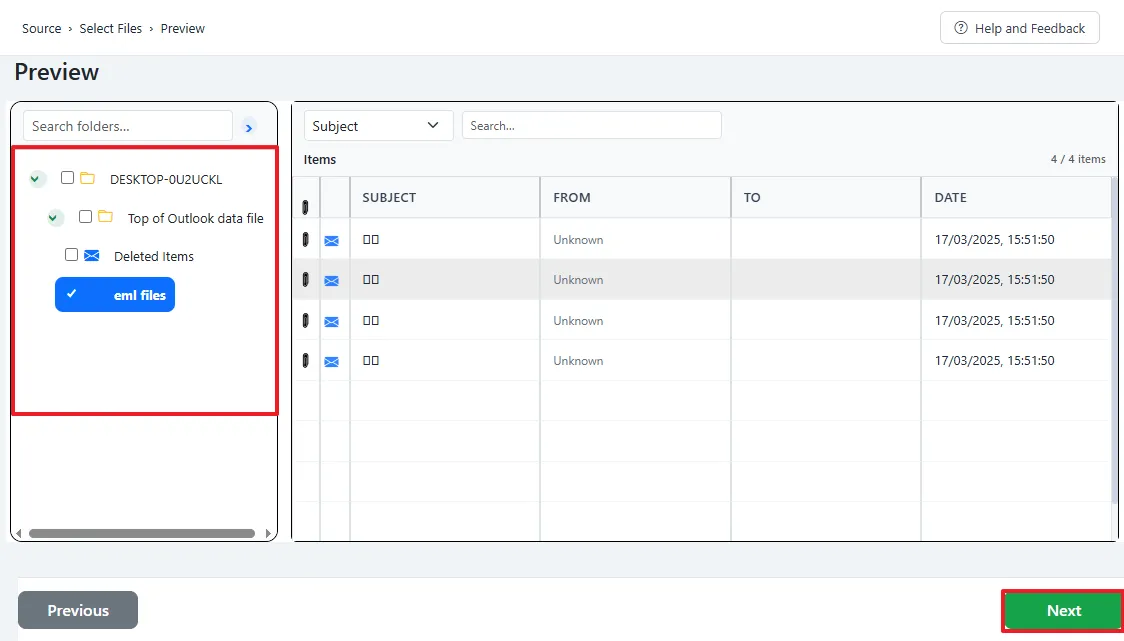Open Select Files in the breadcrumb

(110, 29)
